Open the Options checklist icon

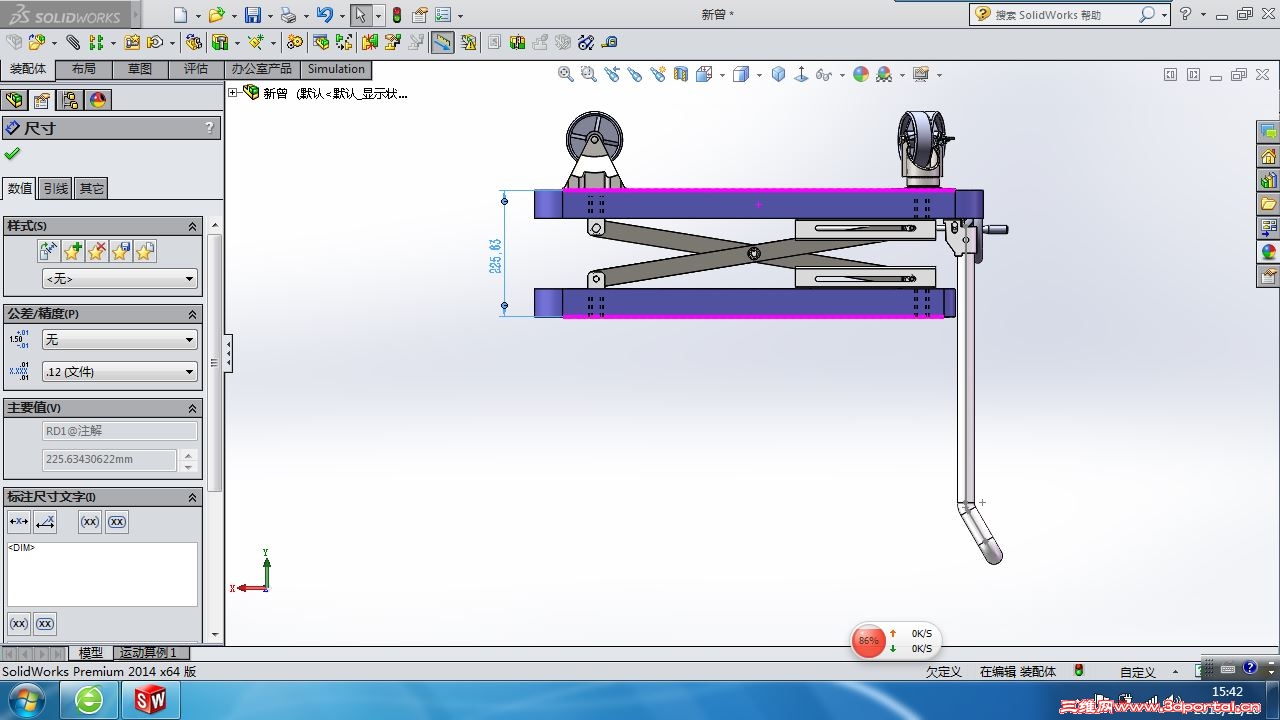[x=442, y=15]
